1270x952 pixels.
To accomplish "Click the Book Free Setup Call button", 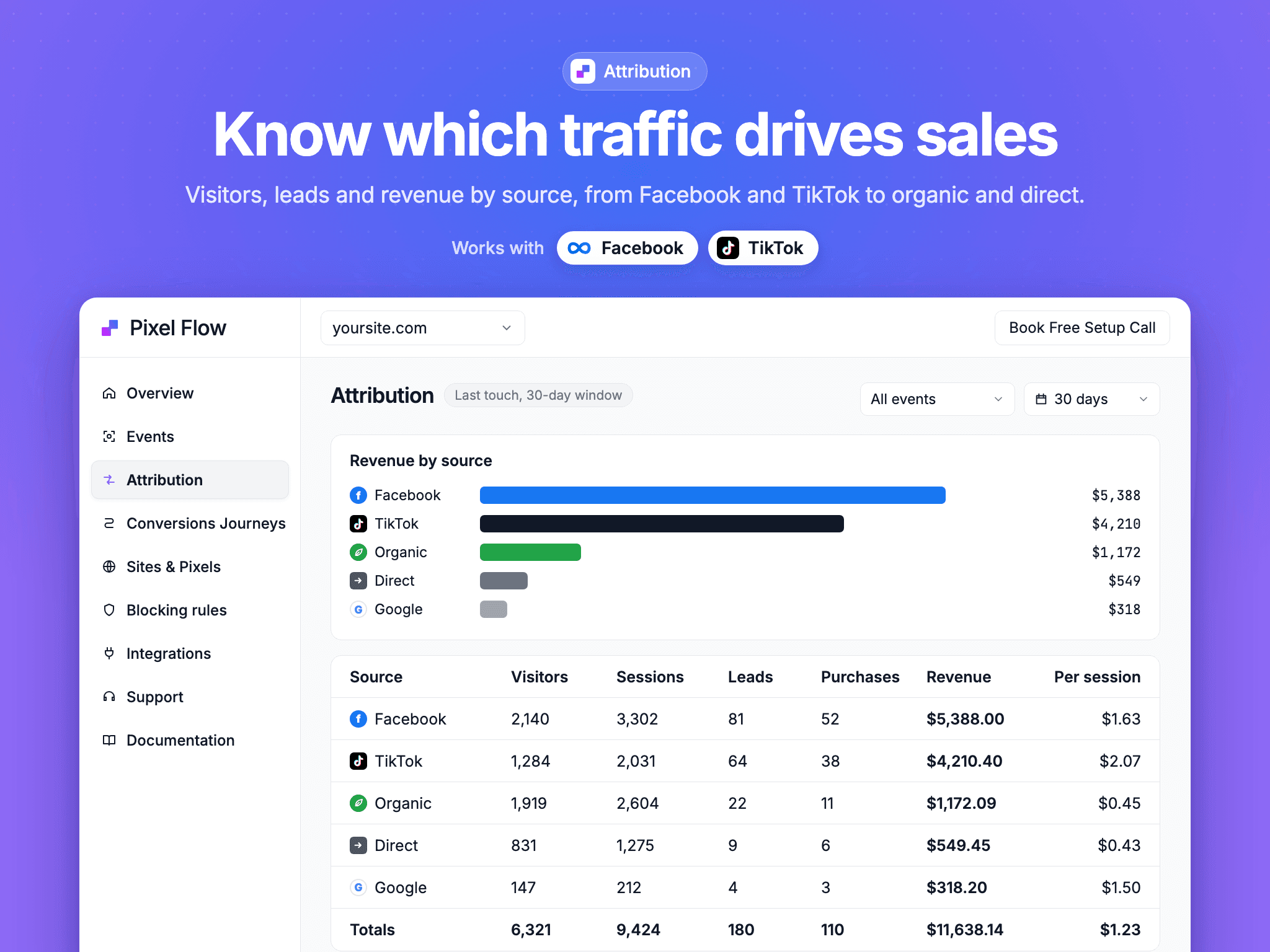I will 1082,328.
